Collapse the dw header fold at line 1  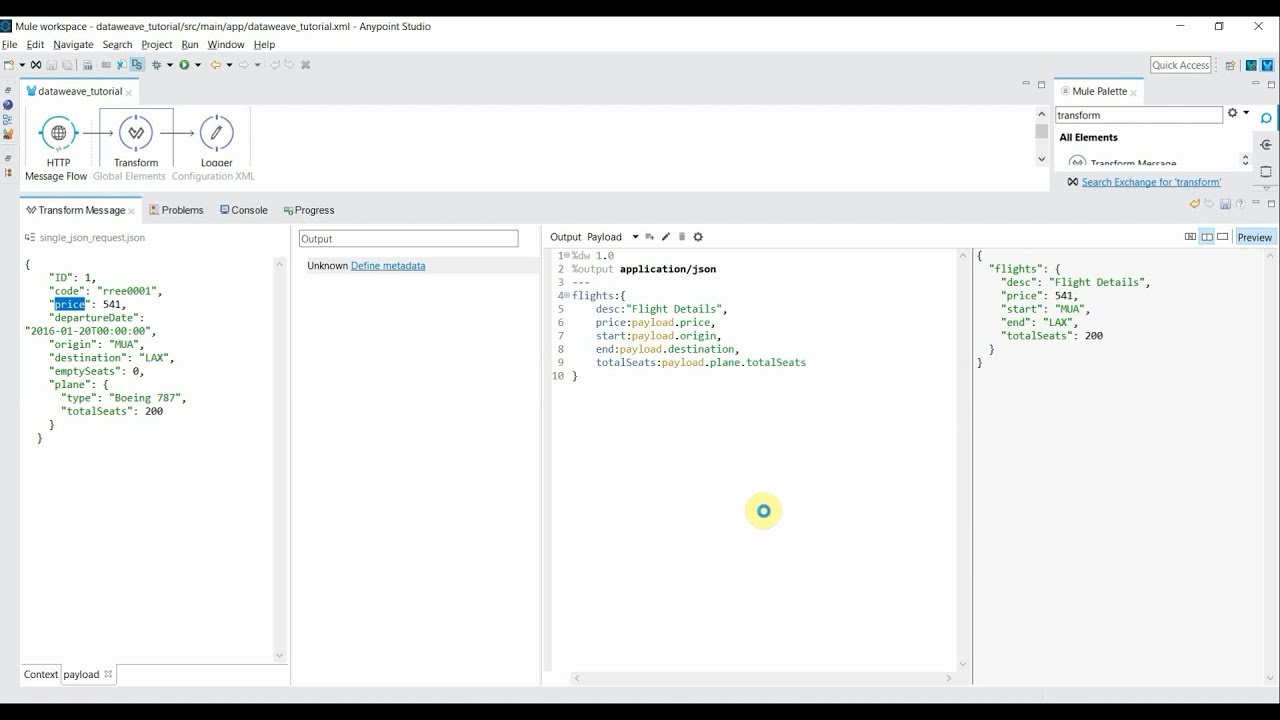click(567, 256)
